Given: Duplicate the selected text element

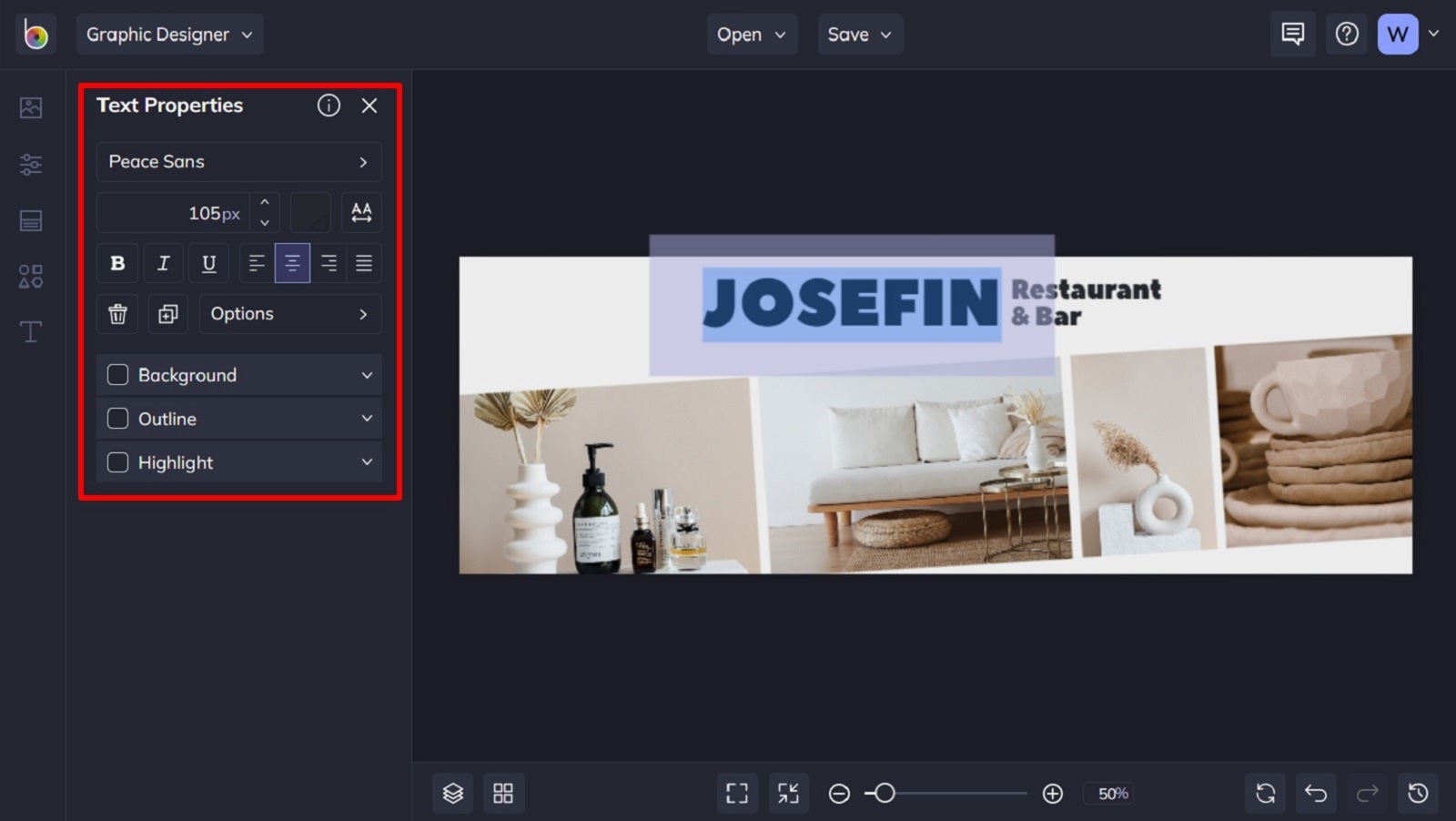Looking at the screenshot, I should 167,314.
